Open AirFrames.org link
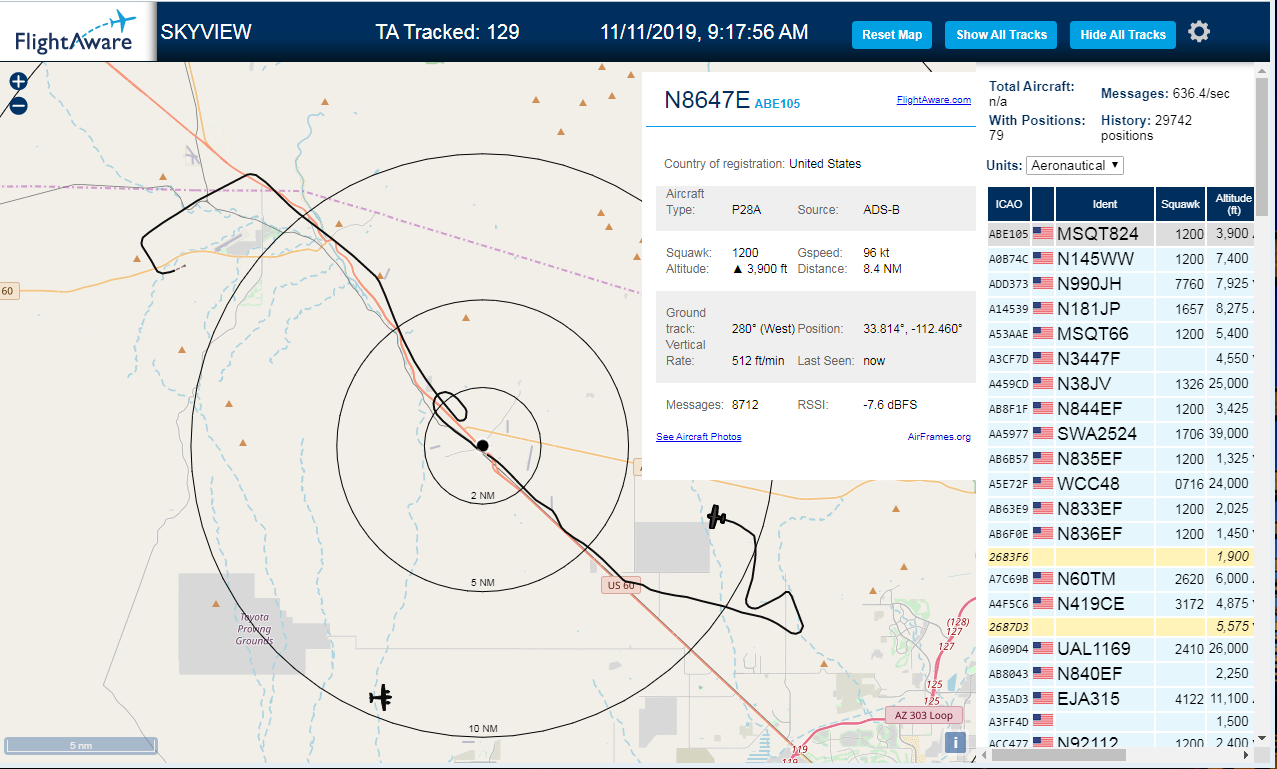Viewport: 1277px width, 769px height. coord(939,437)
